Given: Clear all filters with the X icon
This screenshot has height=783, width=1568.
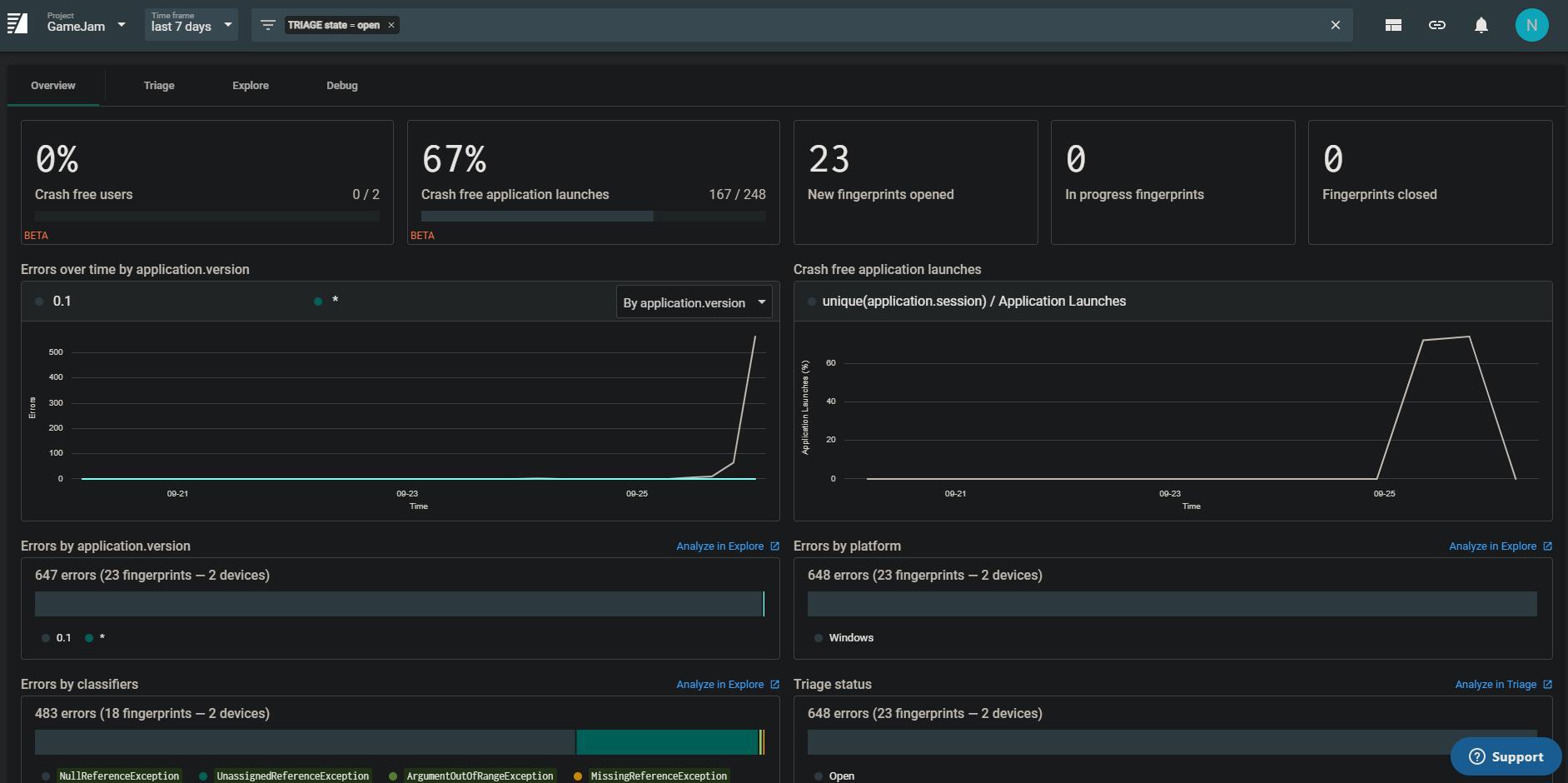Looking at the screenshot, I should 1335,25.
